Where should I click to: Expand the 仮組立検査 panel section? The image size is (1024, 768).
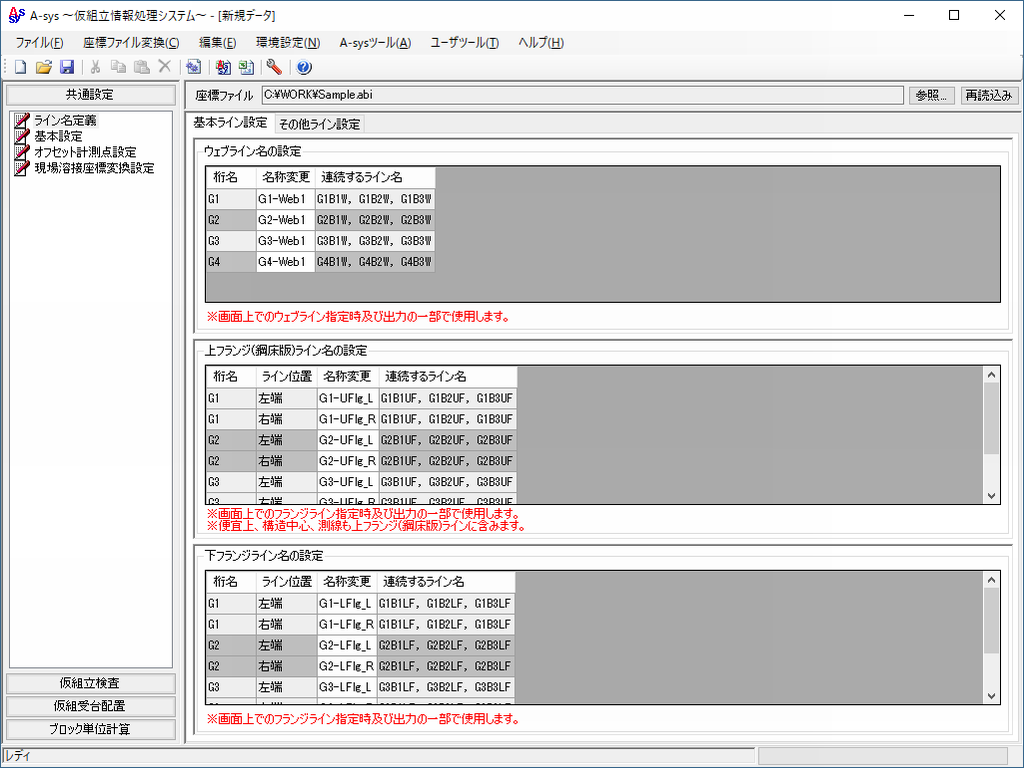90,683
